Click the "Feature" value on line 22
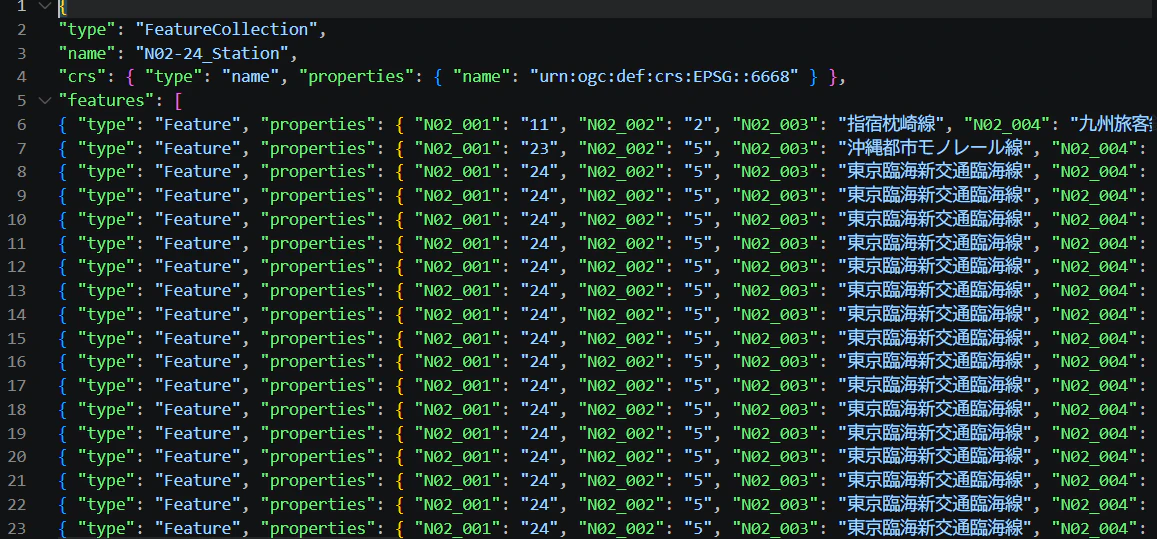 [x=198, y=504]
